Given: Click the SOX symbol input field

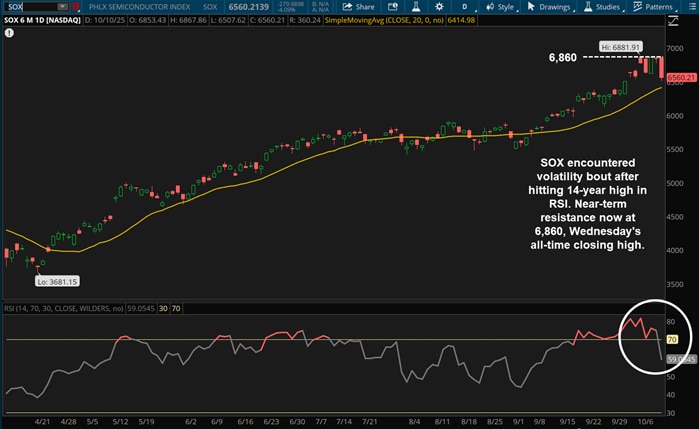Looking at the screenshot, I should coord(30,7).
